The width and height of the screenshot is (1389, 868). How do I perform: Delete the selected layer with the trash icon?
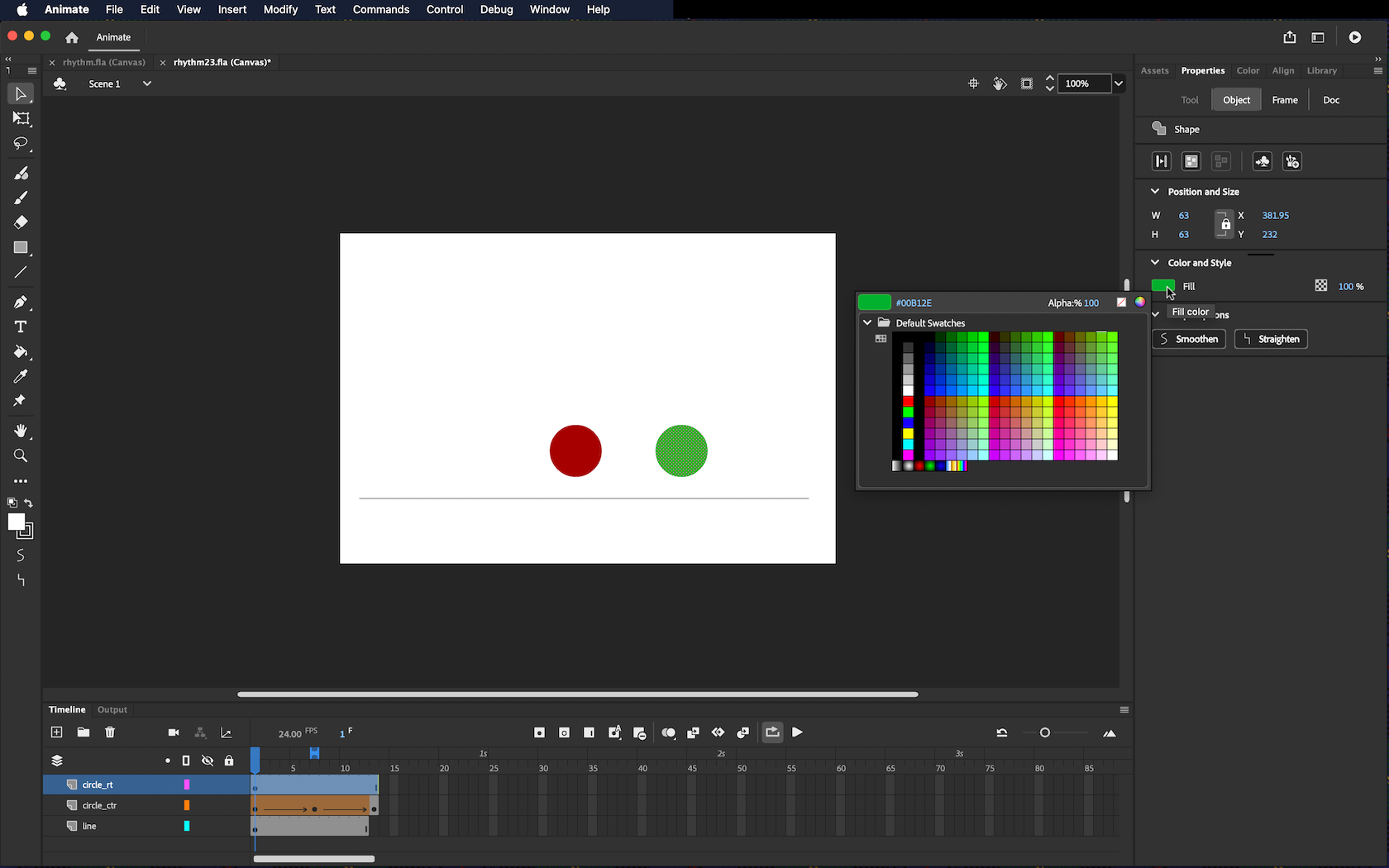click(110, 732)
